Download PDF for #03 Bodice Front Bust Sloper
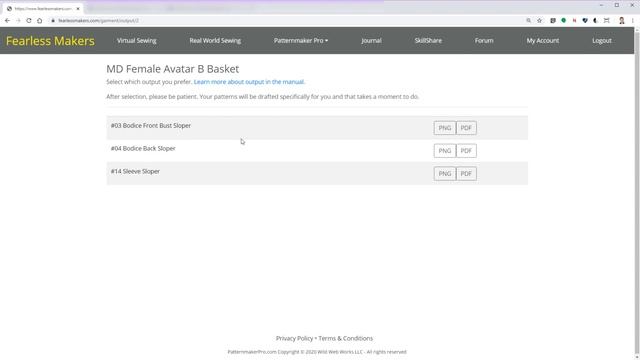The image size is (640, 360). click(x=466, y=128)
